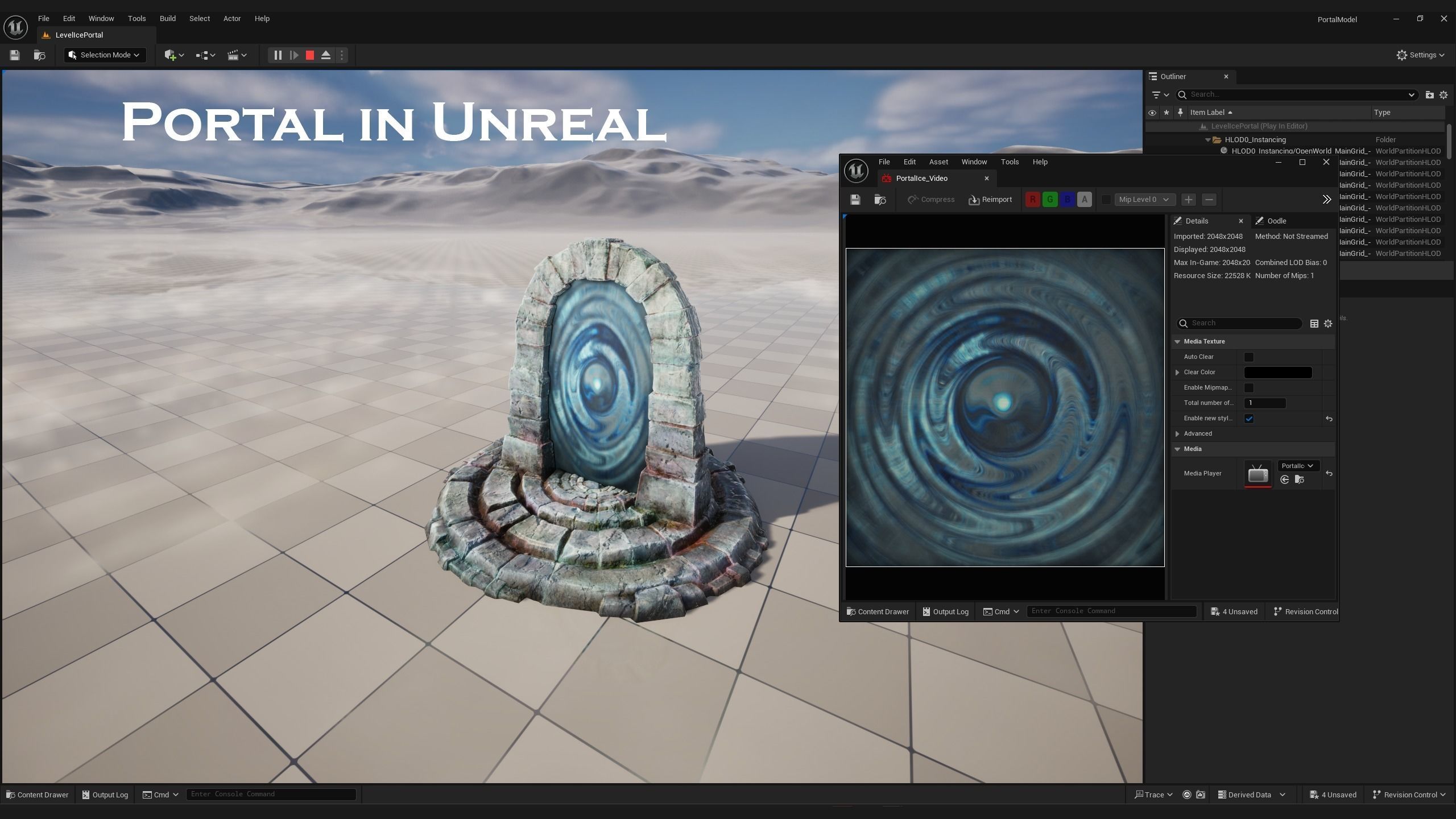Open Trace menu in status bar
1456x819 pixels.
click(1153, 795)
